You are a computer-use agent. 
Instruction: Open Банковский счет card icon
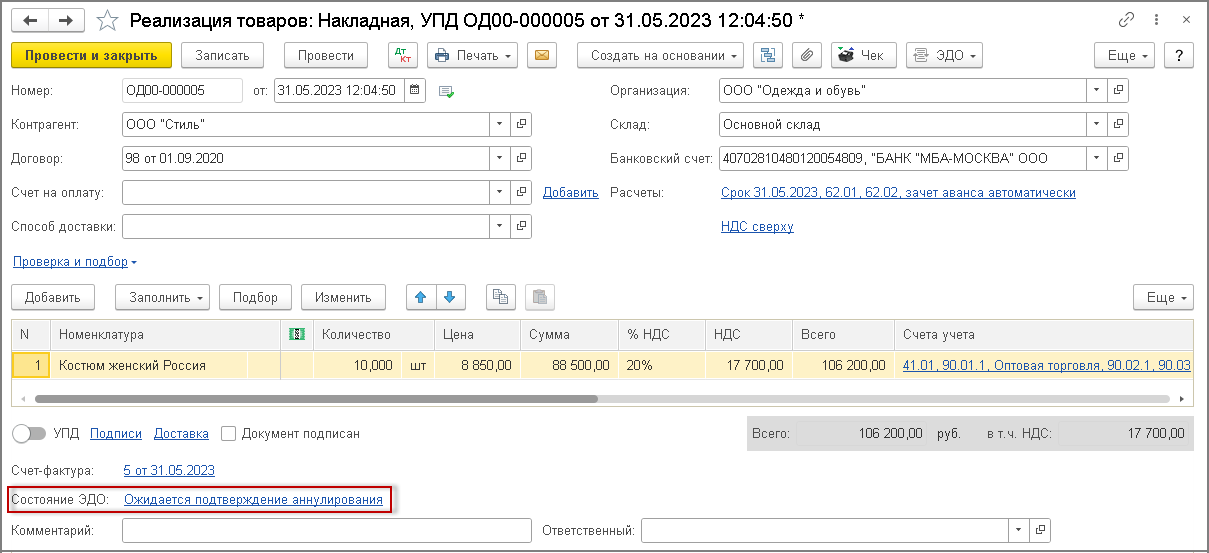tap(1119, 159)
